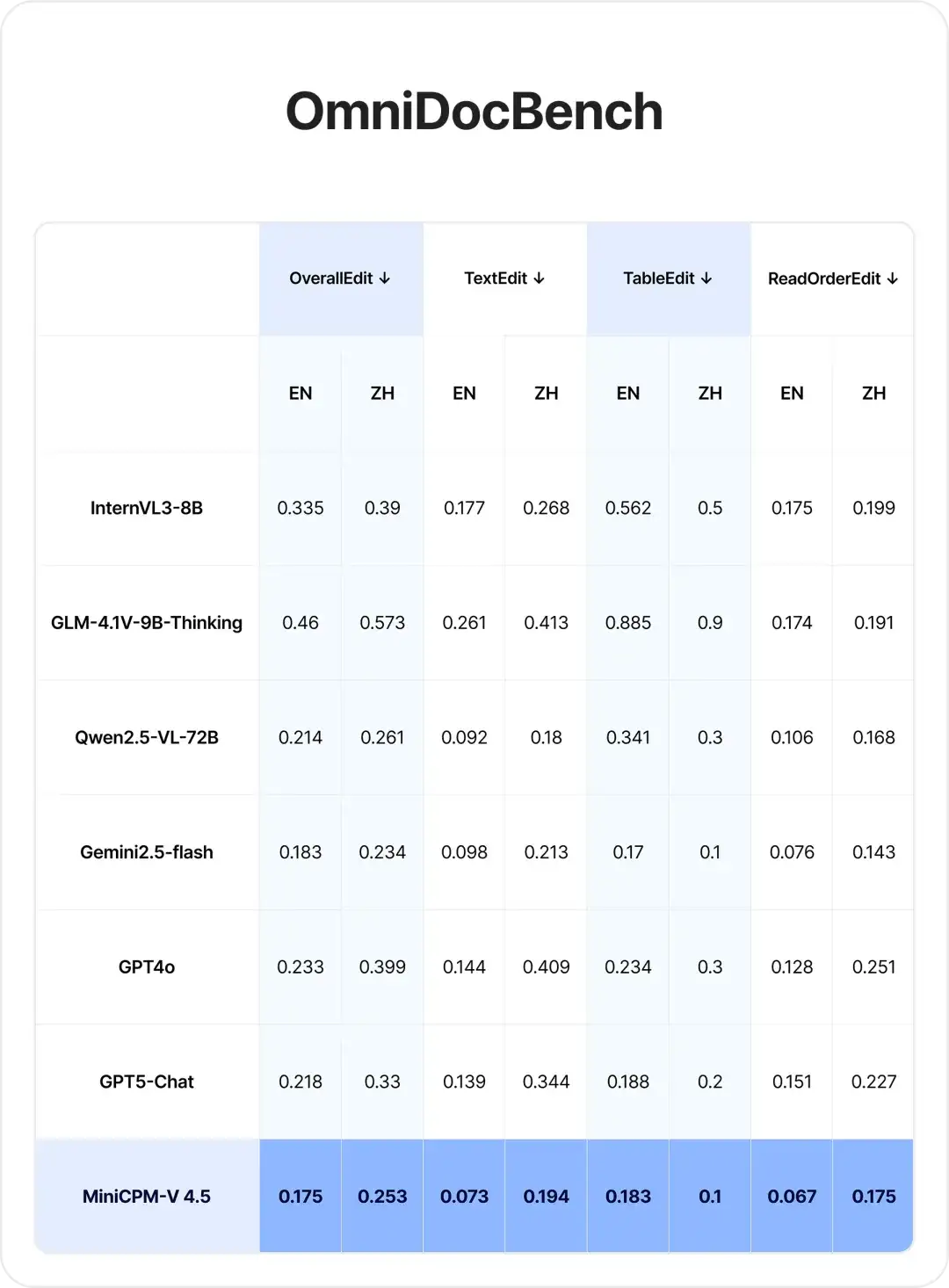Select the GPT4o row label
Screen dimensions: 949x1288
click(x=147, y=967)
